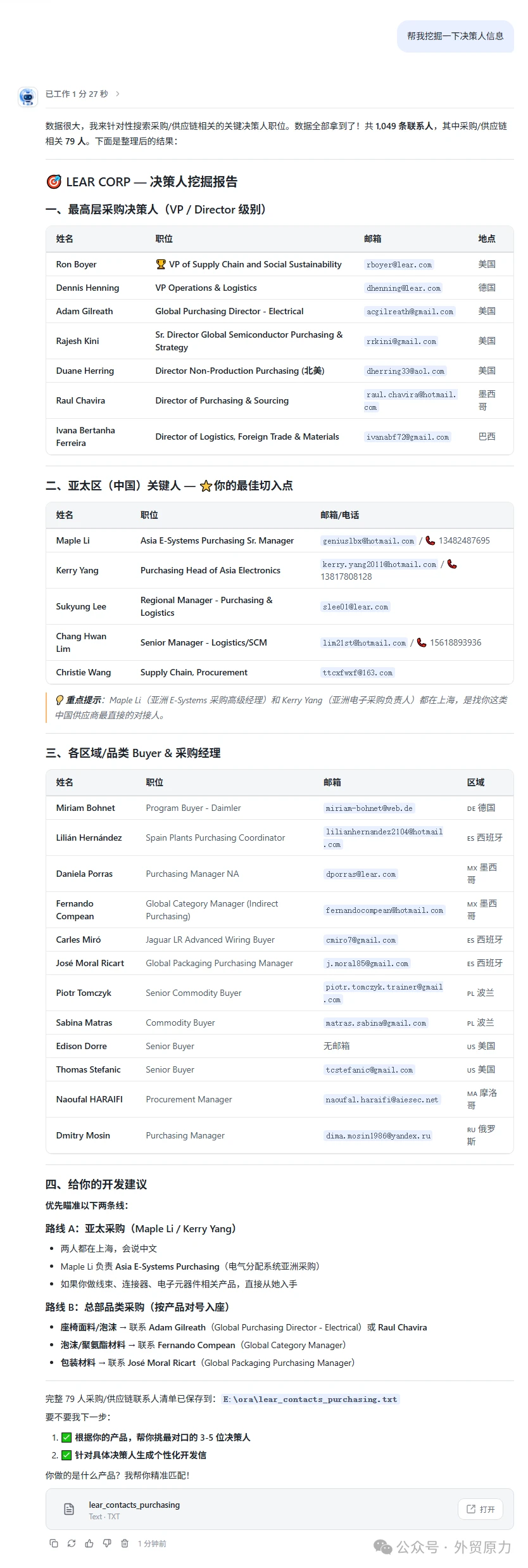Image resolution: width=528 pixels, height=1568 pixels.
Task: Click the lear_contacts_purchasing file name
Action: [x=134, y=1505]
